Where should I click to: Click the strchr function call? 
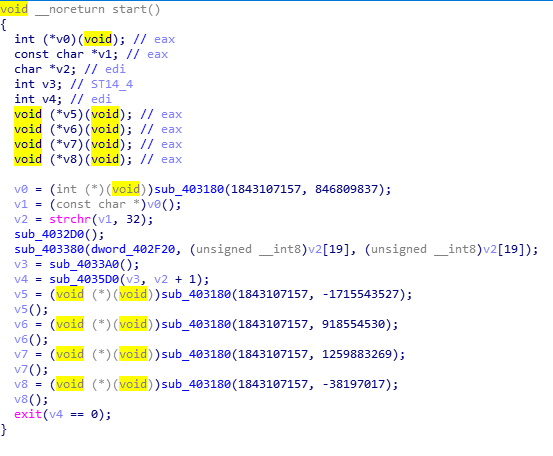[x=70, y=219]
